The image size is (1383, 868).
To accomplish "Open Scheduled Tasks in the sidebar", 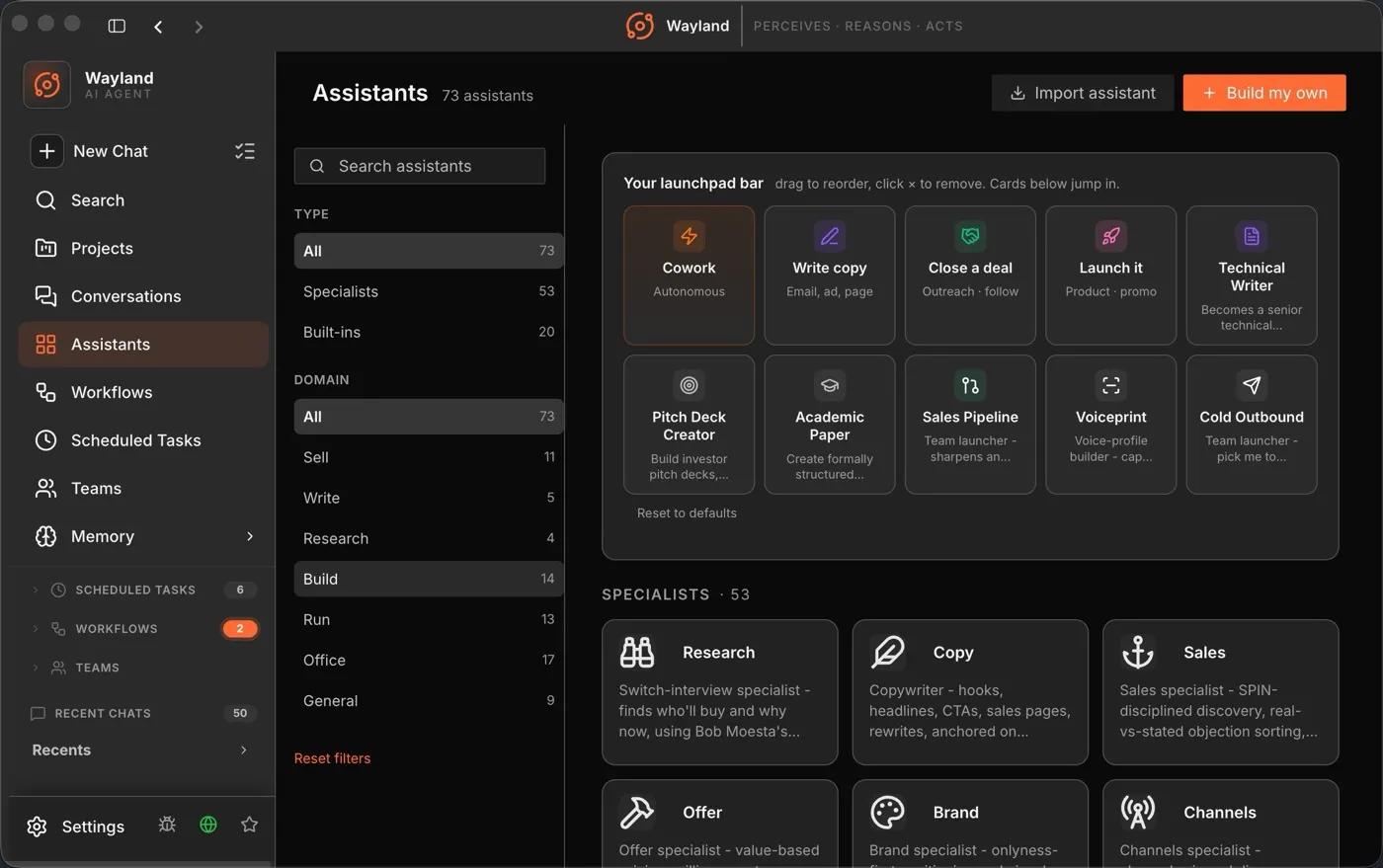I will (143, 440).
